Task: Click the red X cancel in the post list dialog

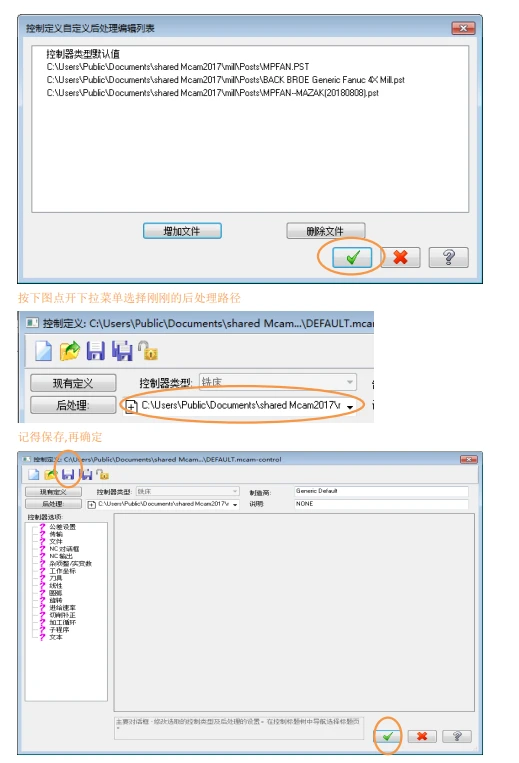Action: 400,257
